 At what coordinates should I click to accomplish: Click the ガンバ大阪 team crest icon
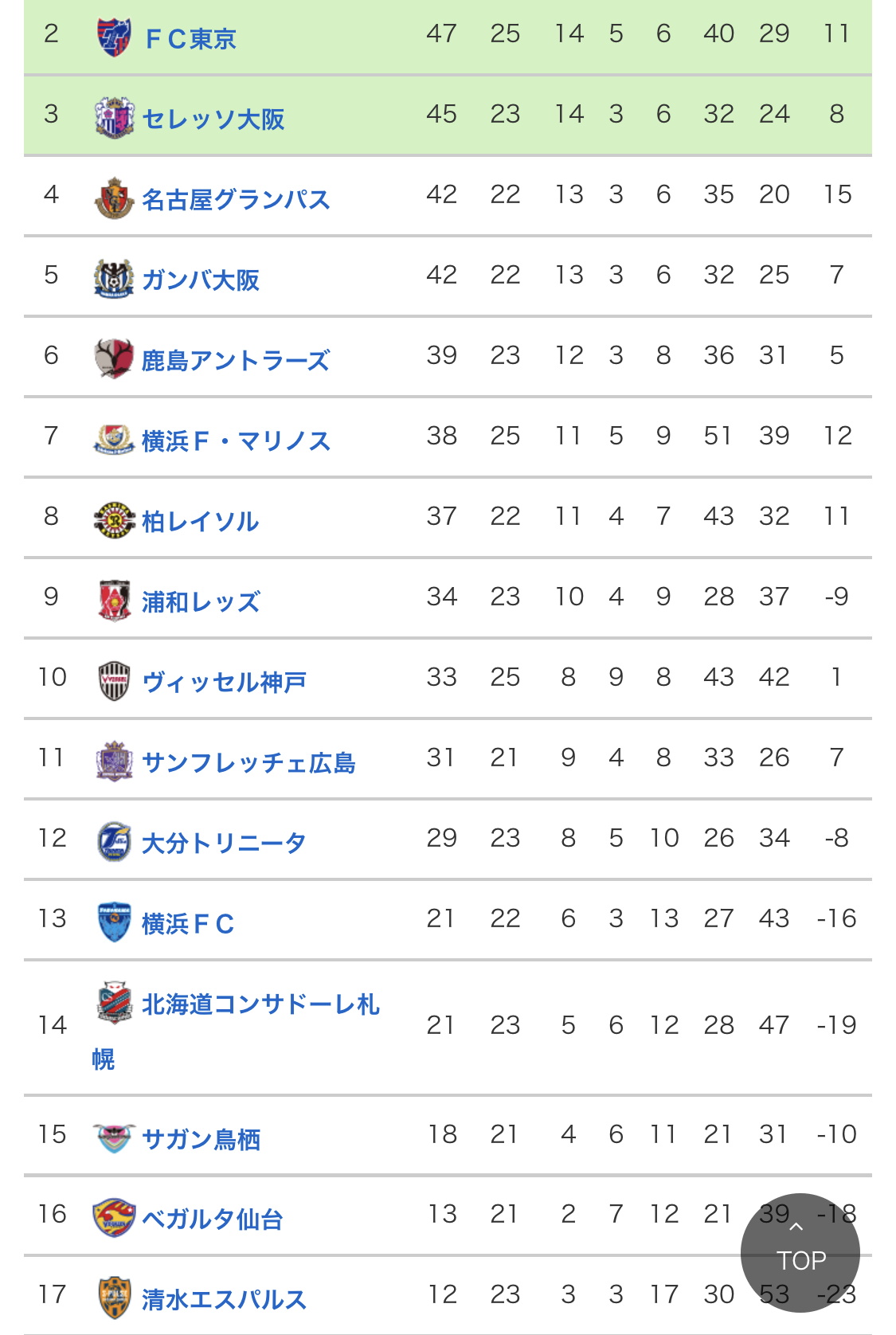pos(114,279)
